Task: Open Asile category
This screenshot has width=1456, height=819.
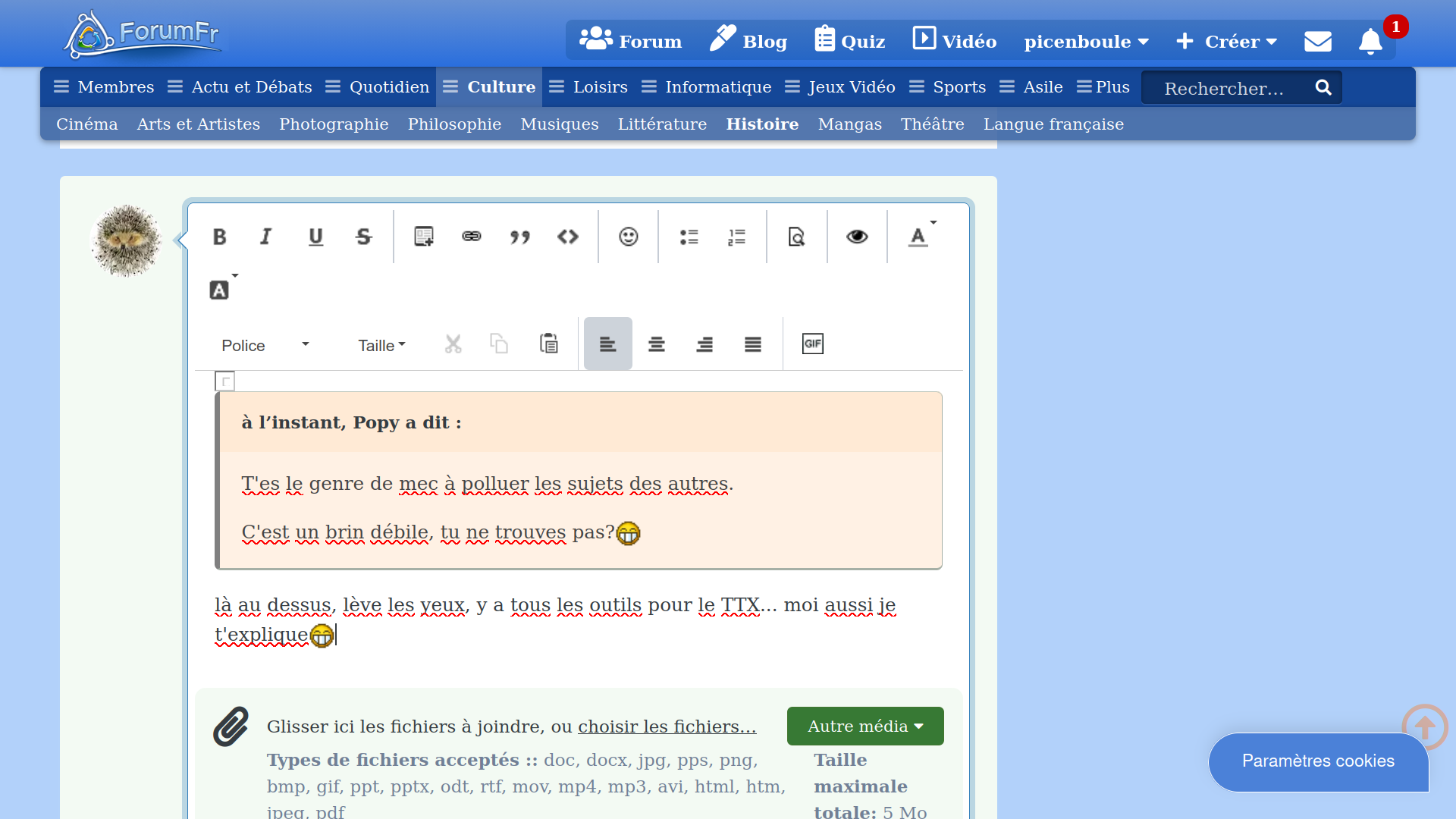Action: [x=1031, y=87]
